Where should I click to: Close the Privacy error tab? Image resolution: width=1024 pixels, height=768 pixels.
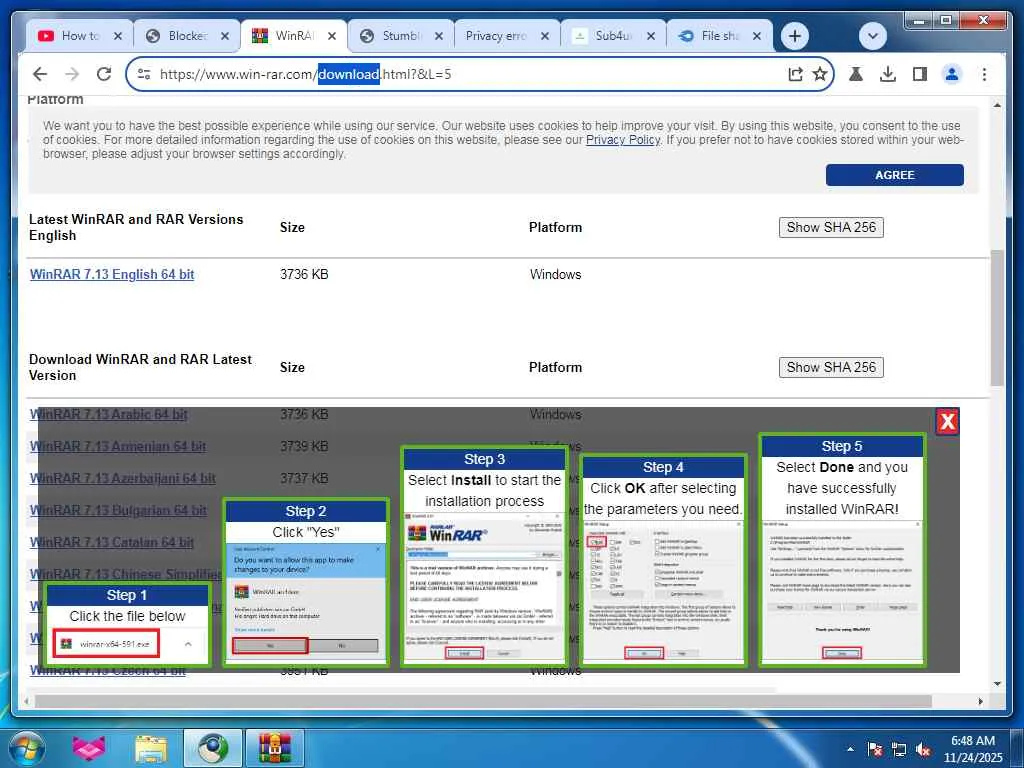click(545, 36)
